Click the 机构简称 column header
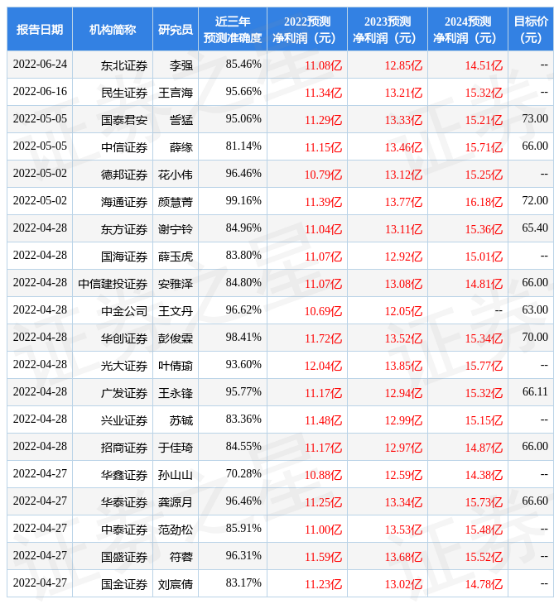 click(112, 29)
